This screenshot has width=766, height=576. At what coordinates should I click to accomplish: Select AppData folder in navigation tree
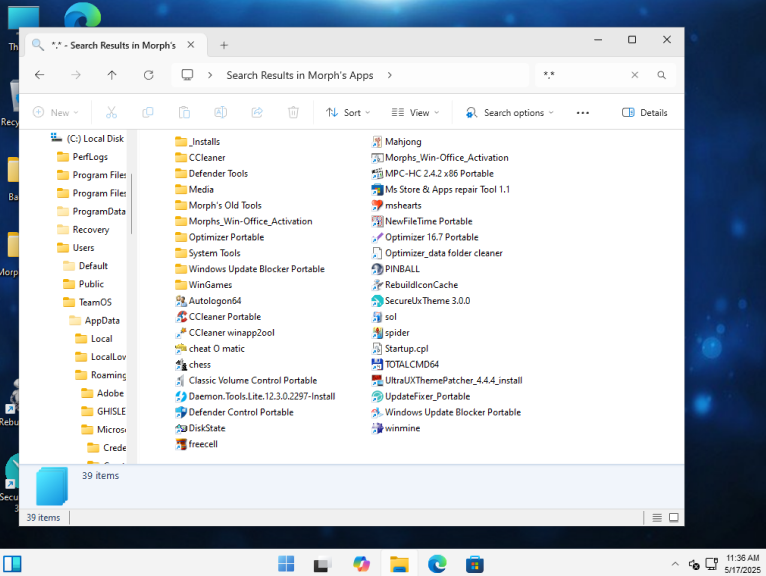[94, 320]
